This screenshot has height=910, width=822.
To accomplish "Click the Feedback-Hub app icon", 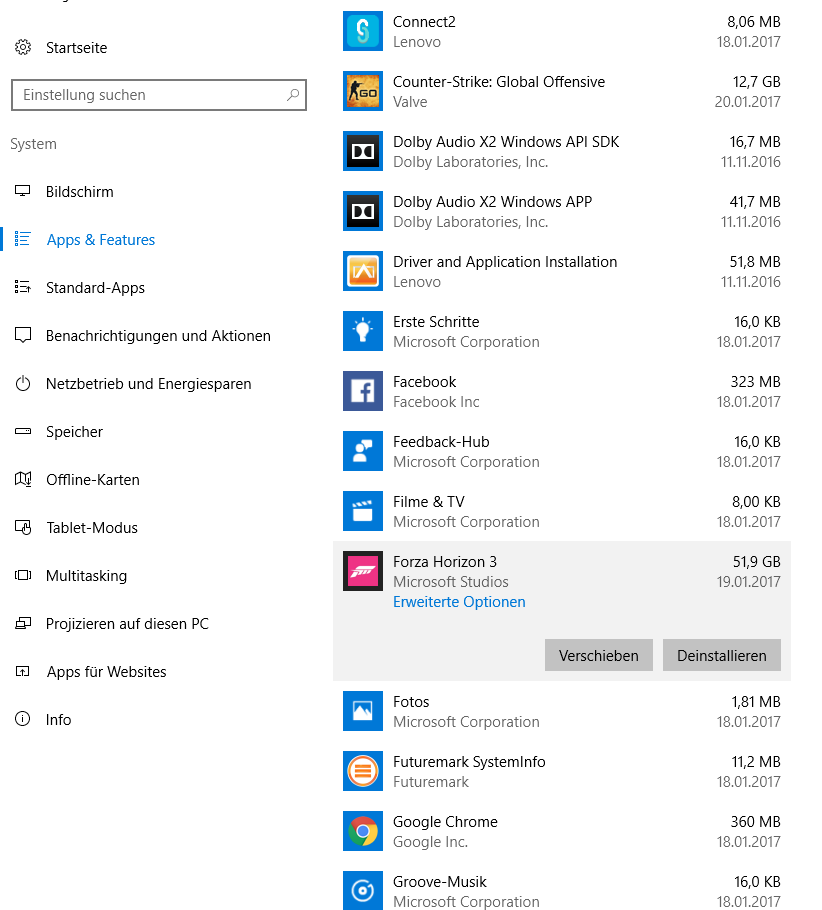I will pos(363,451).
